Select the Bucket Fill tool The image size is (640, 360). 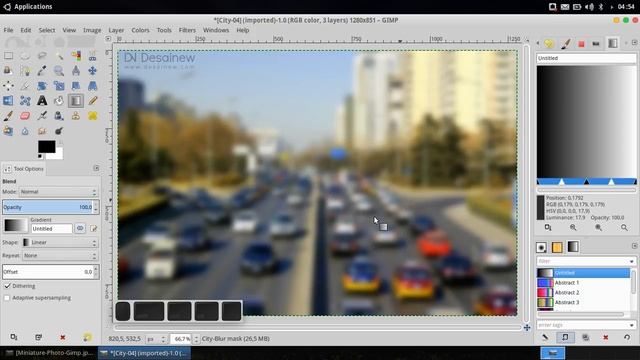tap(59, 101)
